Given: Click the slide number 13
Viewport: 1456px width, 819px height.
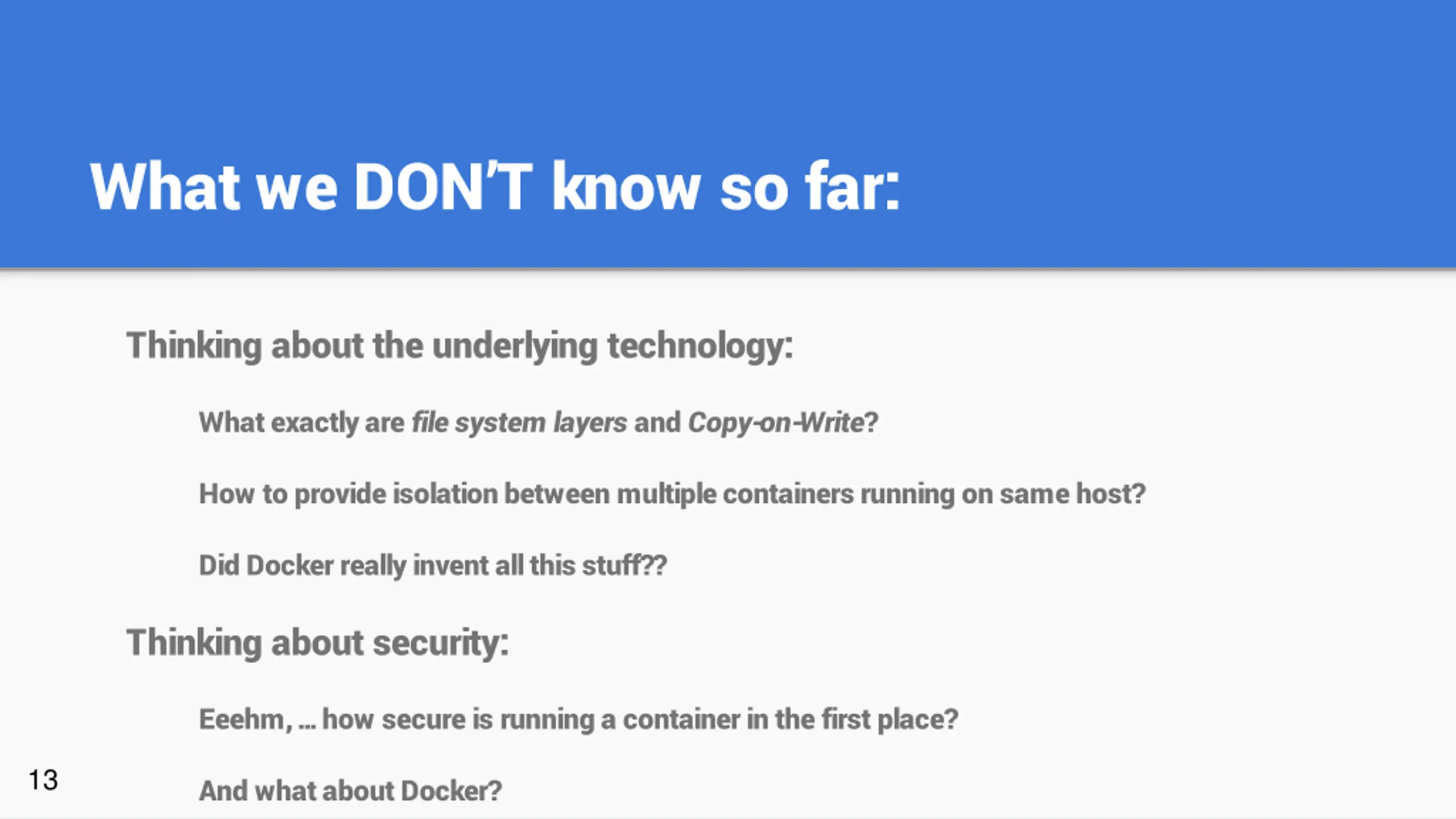Looking at the screenshot, I should pyautogui.click(x=43, y=780).
